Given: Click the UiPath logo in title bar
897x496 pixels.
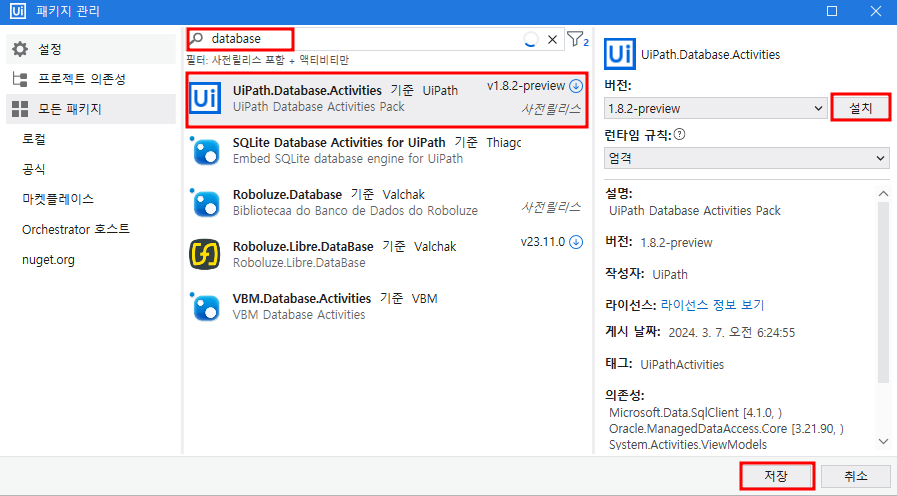Looking at the screenshot, I should [18, 11].
